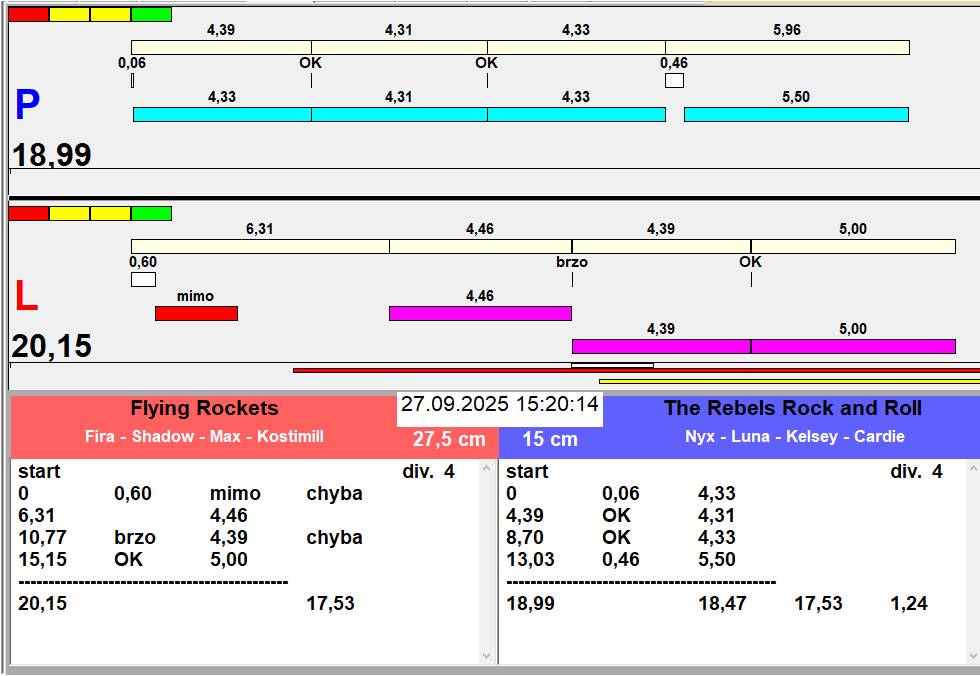Click the green start light in lane P
The image size is (980, 676).
[x=151, y=14]
